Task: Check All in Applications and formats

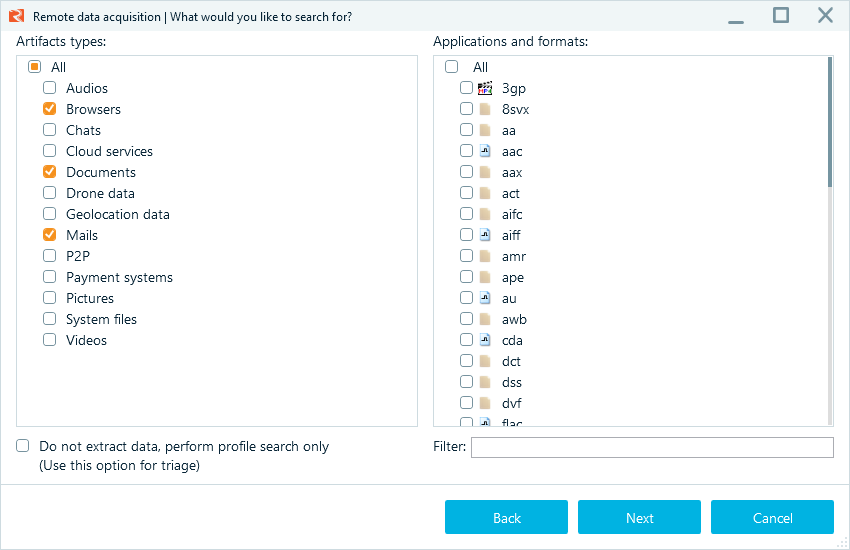Action: click(451, 67)
